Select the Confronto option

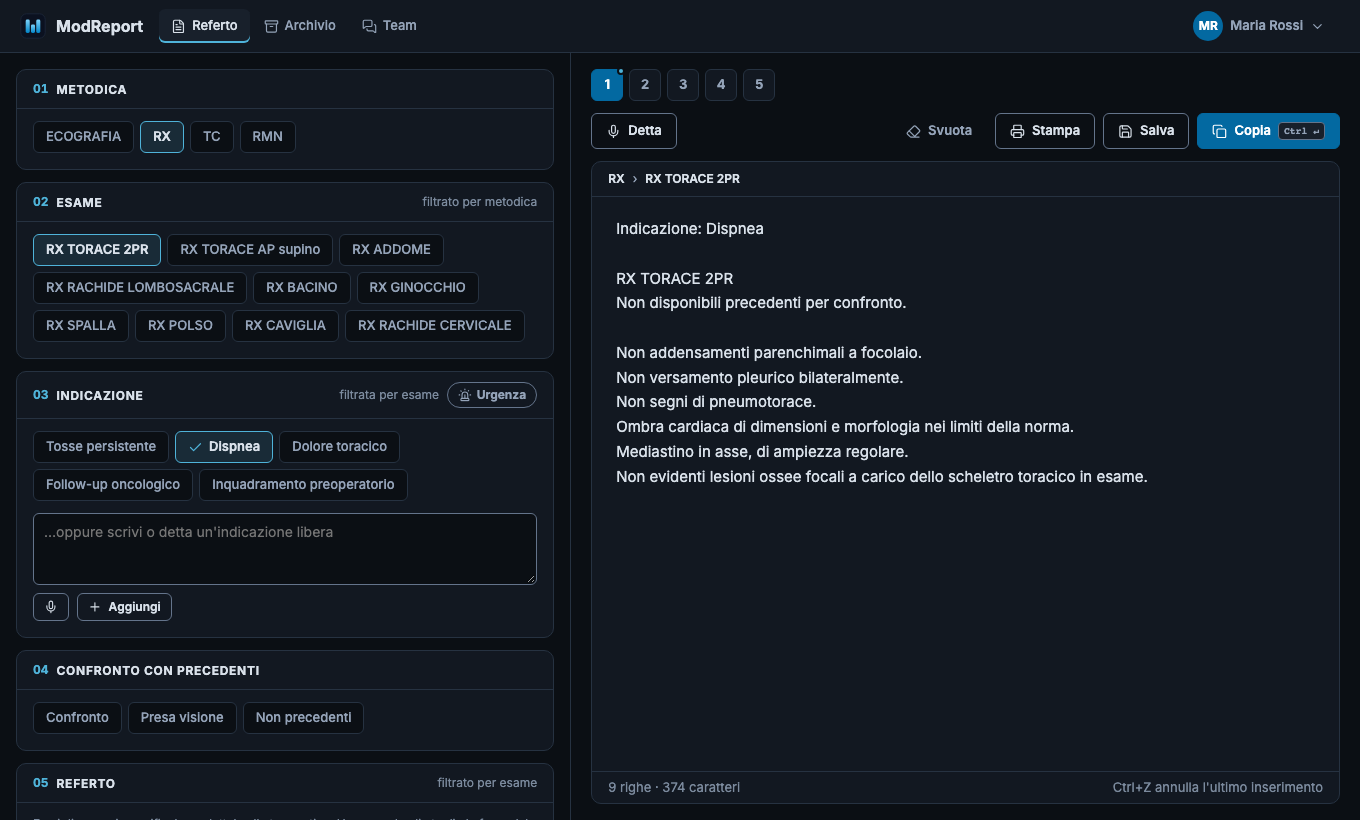77,718
